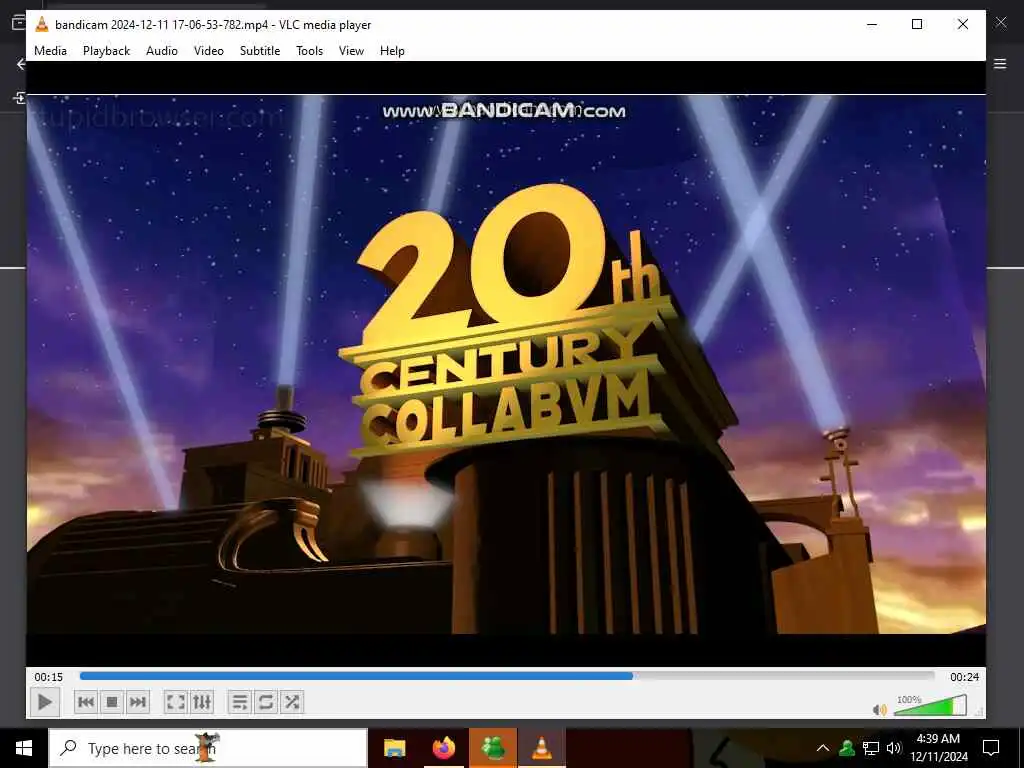This screenshot has height=768, width=1024.
Task: Click the taskbar search box
Action: (x=208, y=748)
